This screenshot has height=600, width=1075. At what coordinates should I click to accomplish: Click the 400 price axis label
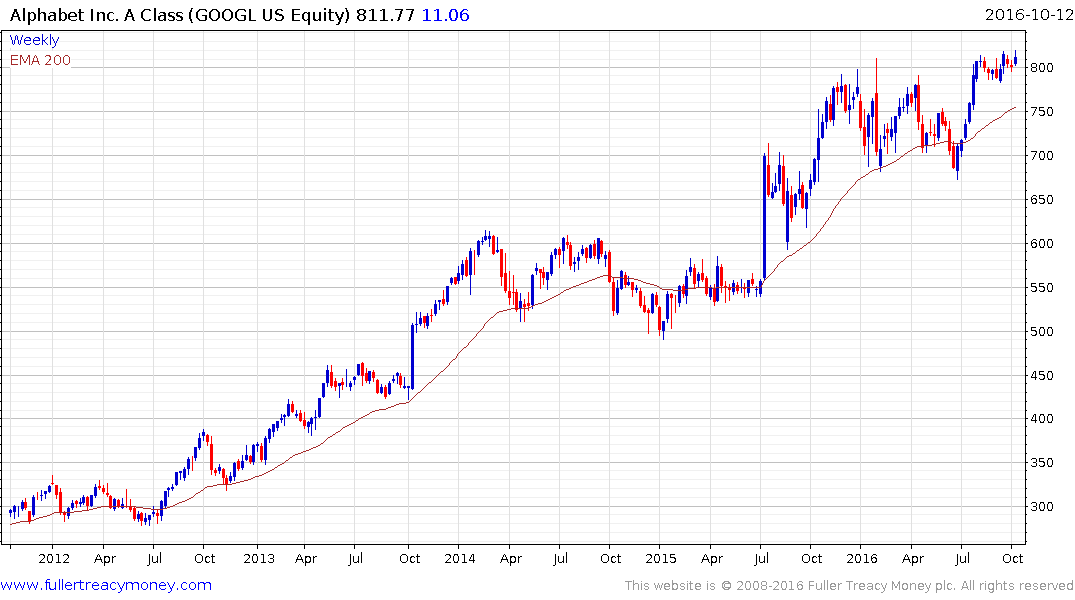[x=1041, y=418]
